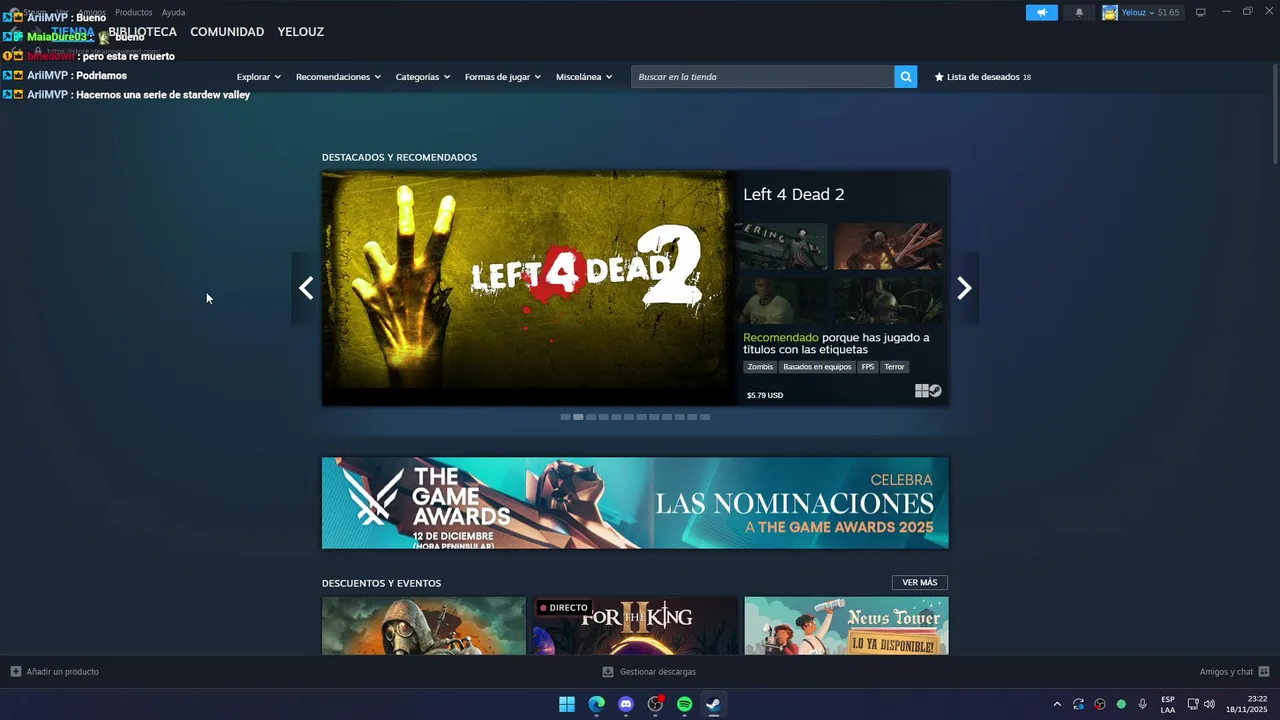Click Añadir un producto text

click(x=63, y=672)
